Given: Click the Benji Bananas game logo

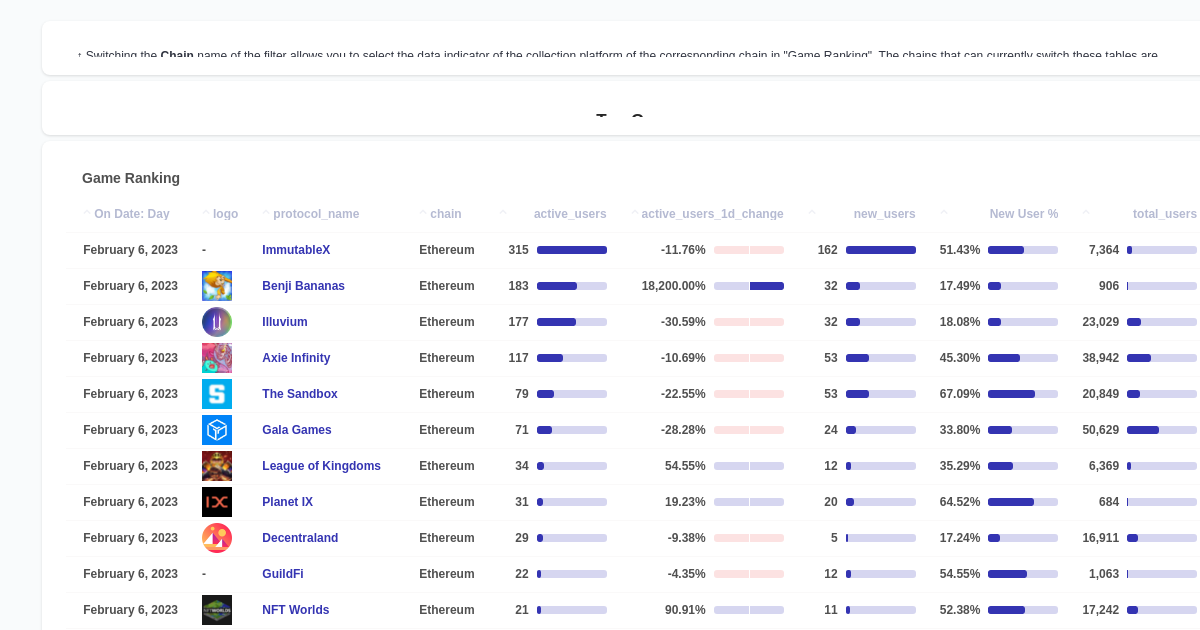Looking at the screenshot, I should click(217, 286).
